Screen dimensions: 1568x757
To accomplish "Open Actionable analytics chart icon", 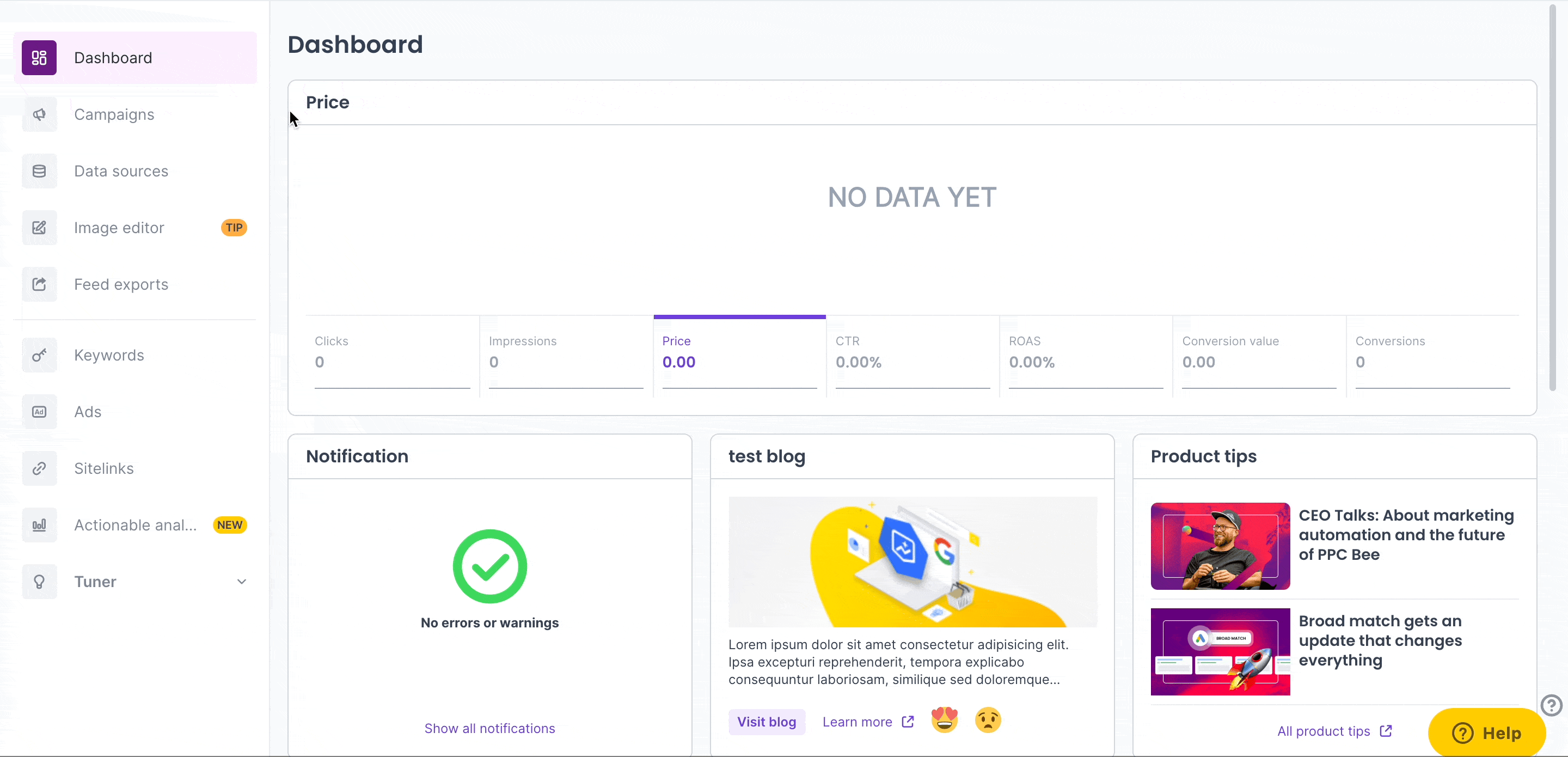I will click(39, 525).
